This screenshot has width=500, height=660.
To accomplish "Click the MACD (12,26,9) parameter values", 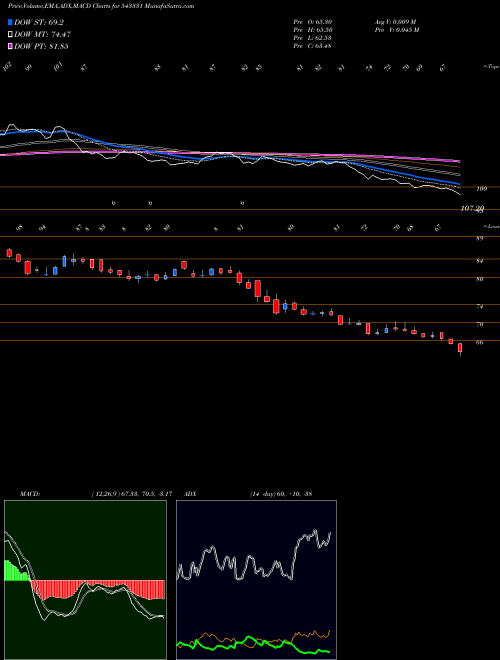I will click(132, 494).
